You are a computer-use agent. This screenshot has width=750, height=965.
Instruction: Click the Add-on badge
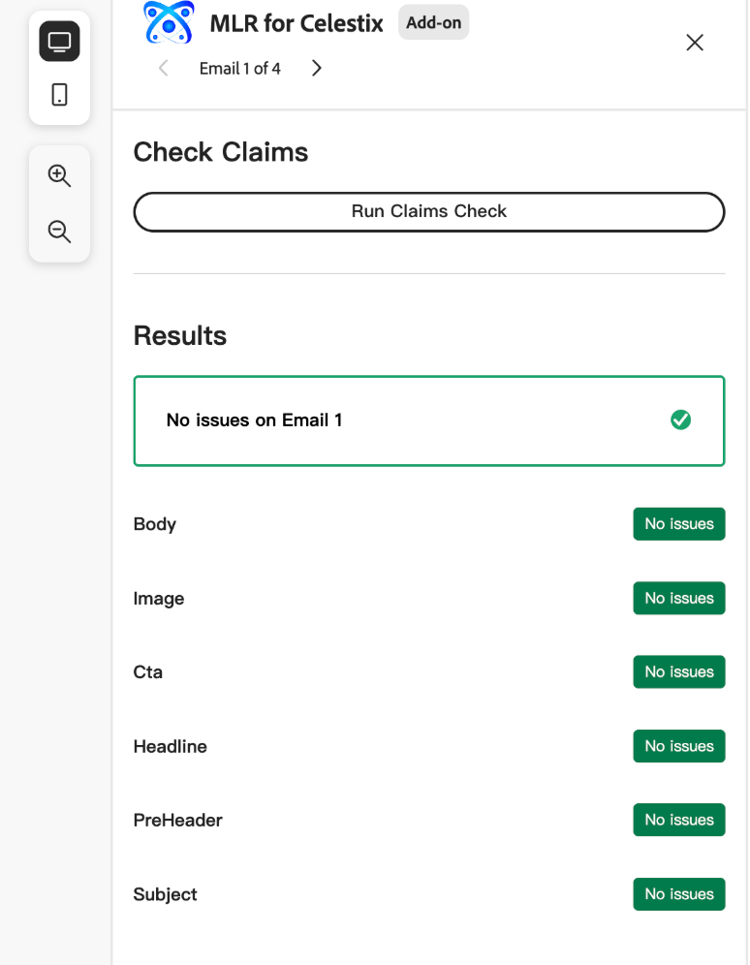tap(433, 22)
